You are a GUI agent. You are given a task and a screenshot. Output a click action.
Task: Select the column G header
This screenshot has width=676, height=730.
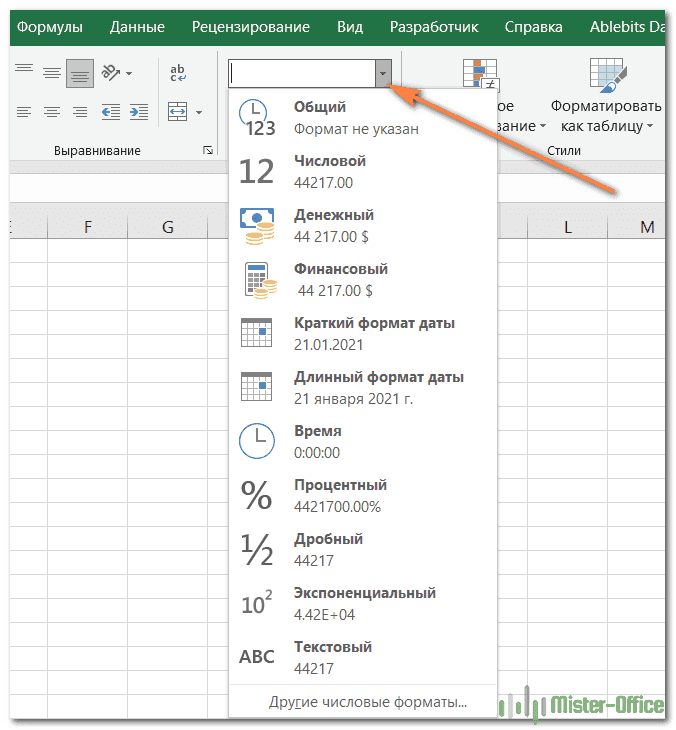click(167, 227)
